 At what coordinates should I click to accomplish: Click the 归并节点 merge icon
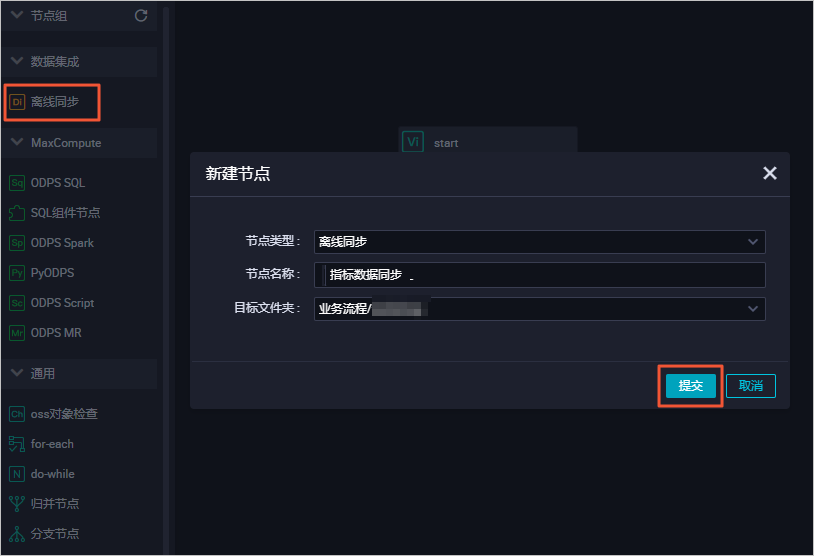[x=17, y=504]
